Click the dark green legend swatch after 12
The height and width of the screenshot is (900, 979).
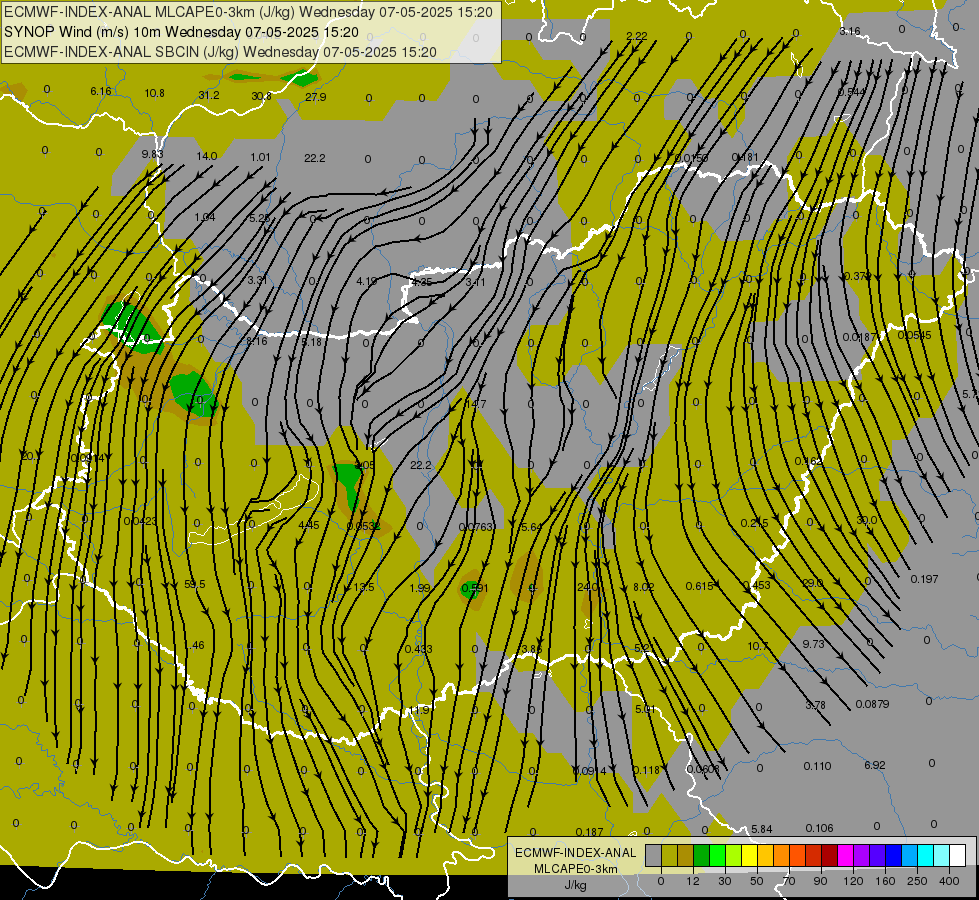click(x=701, y=856)
